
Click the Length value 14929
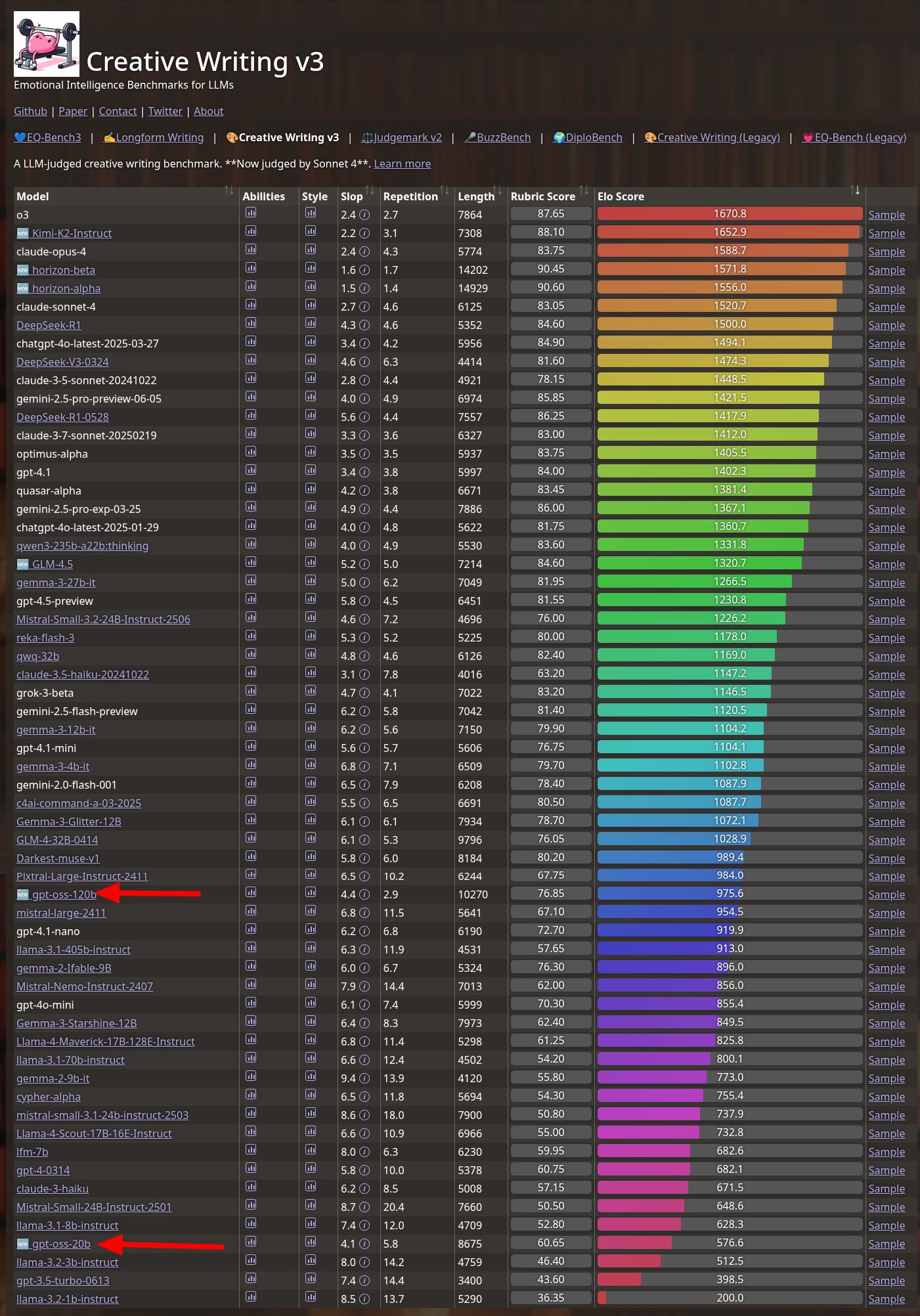[473, 288]
